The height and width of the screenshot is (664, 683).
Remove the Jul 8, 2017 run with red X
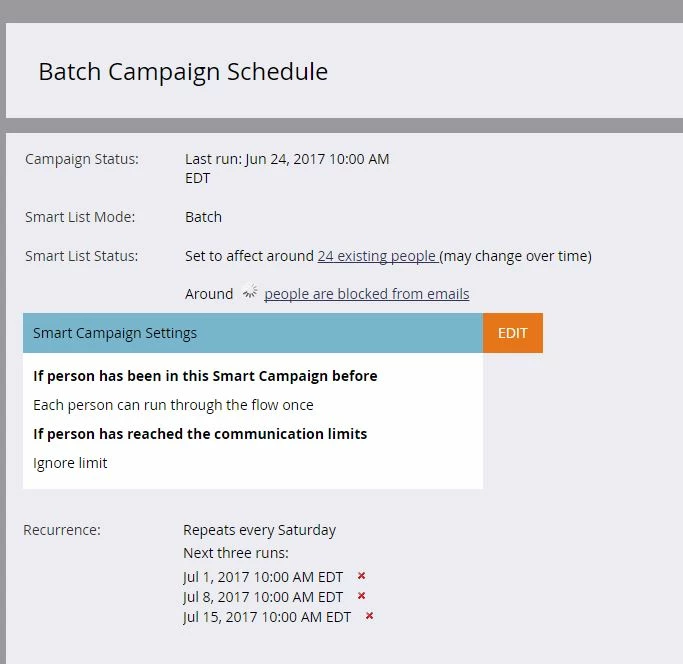pyautogui.click(x=361, y=596)
